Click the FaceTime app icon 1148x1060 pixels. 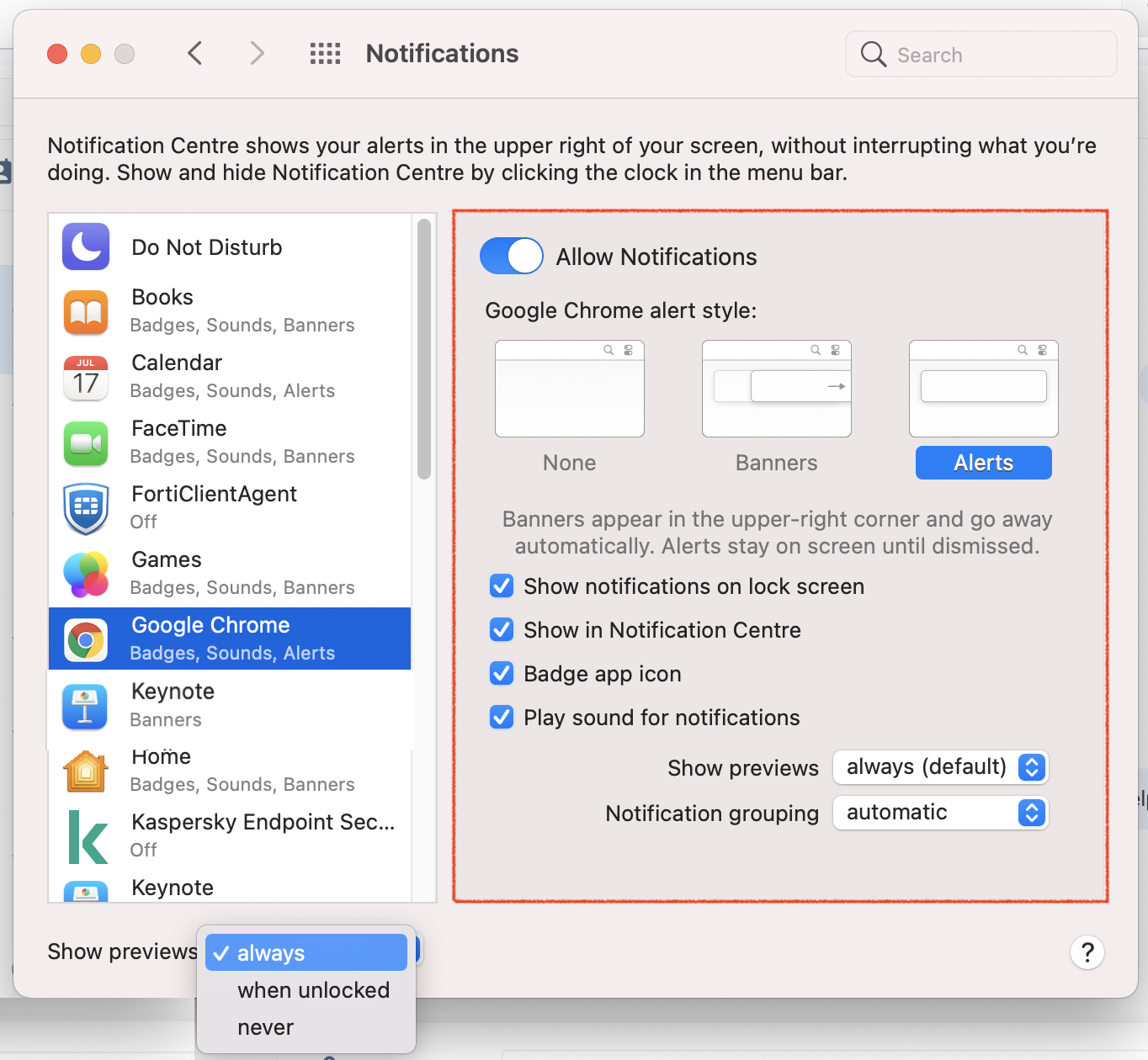pyautogui.click(x=86, y=443)
